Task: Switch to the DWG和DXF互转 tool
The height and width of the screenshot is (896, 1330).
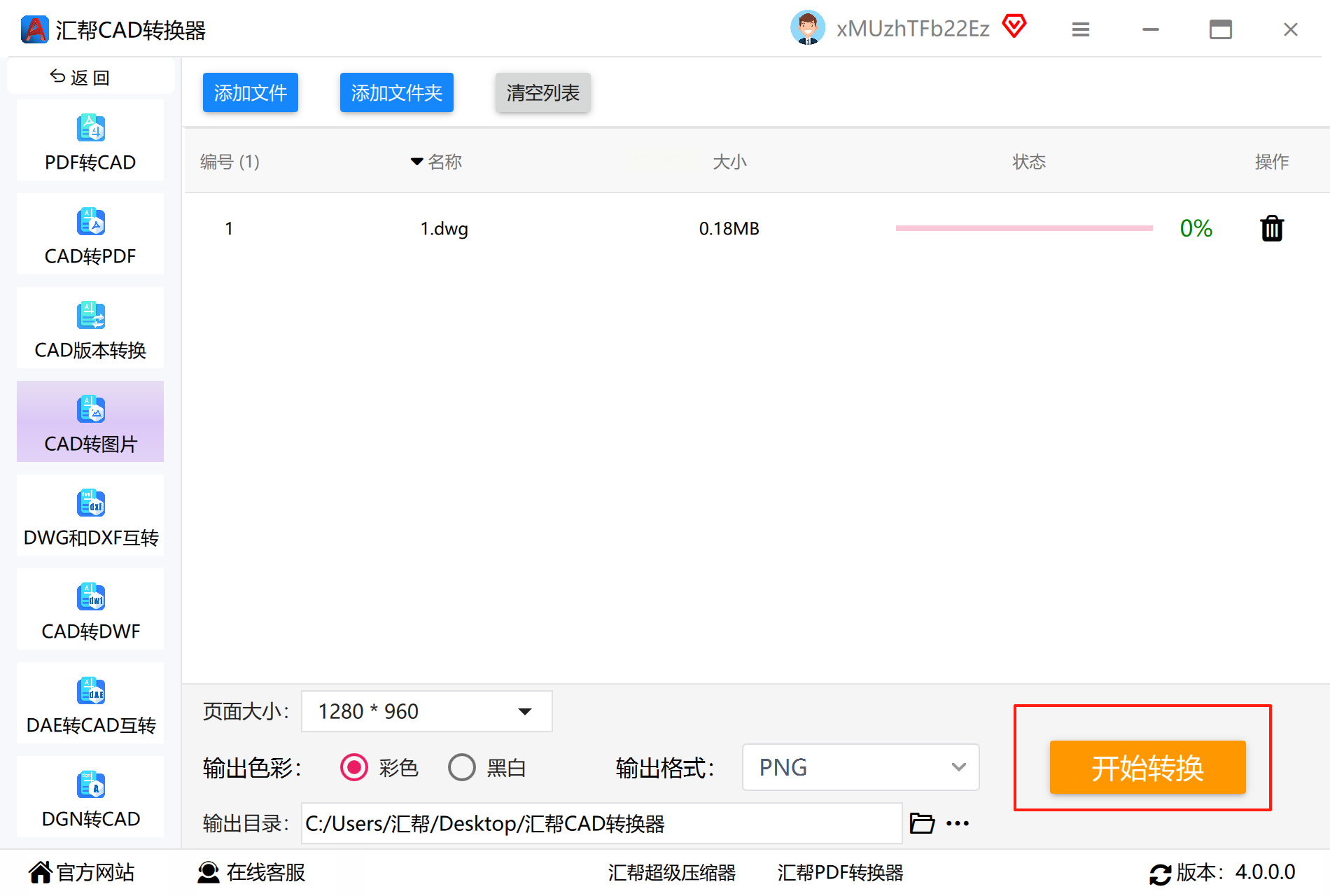Action: (90, 516)
